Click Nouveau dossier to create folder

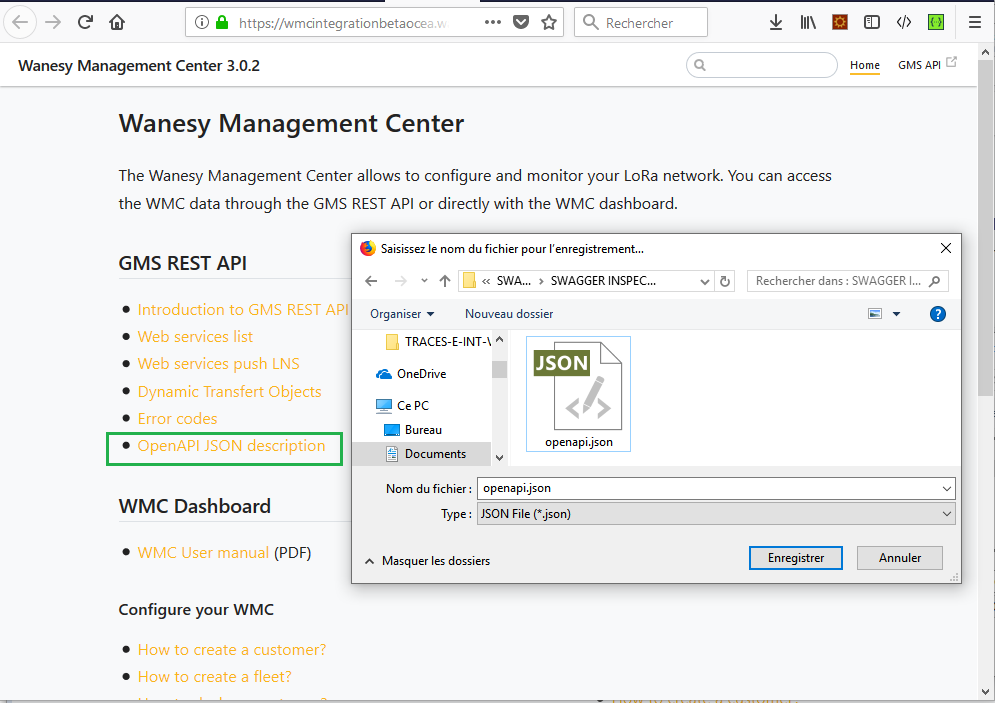coord(509,313)
